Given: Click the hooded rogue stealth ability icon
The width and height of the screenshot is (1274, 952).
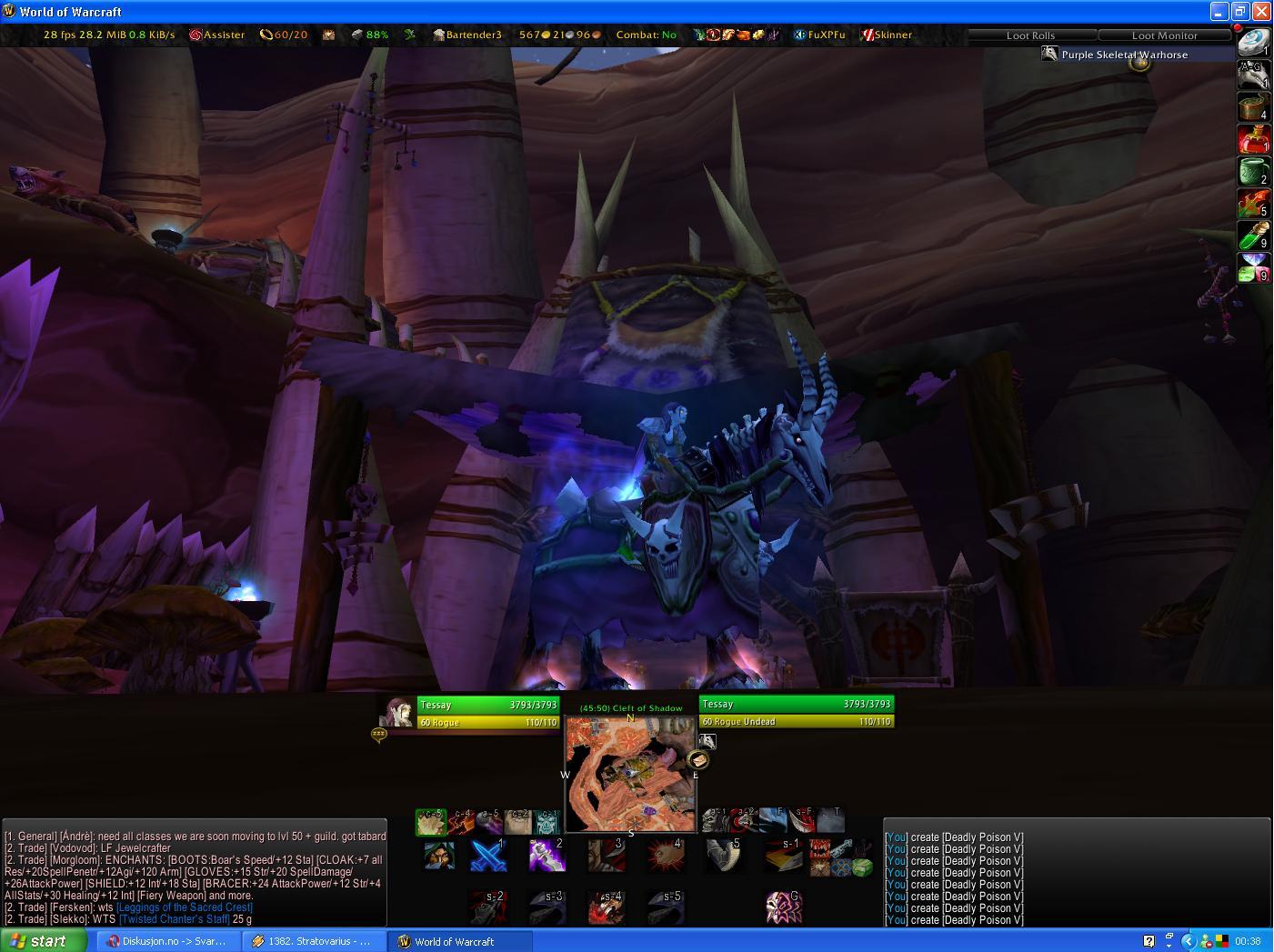Looking at the screenshot, I should pyautogui.click(x=440, y=856).
